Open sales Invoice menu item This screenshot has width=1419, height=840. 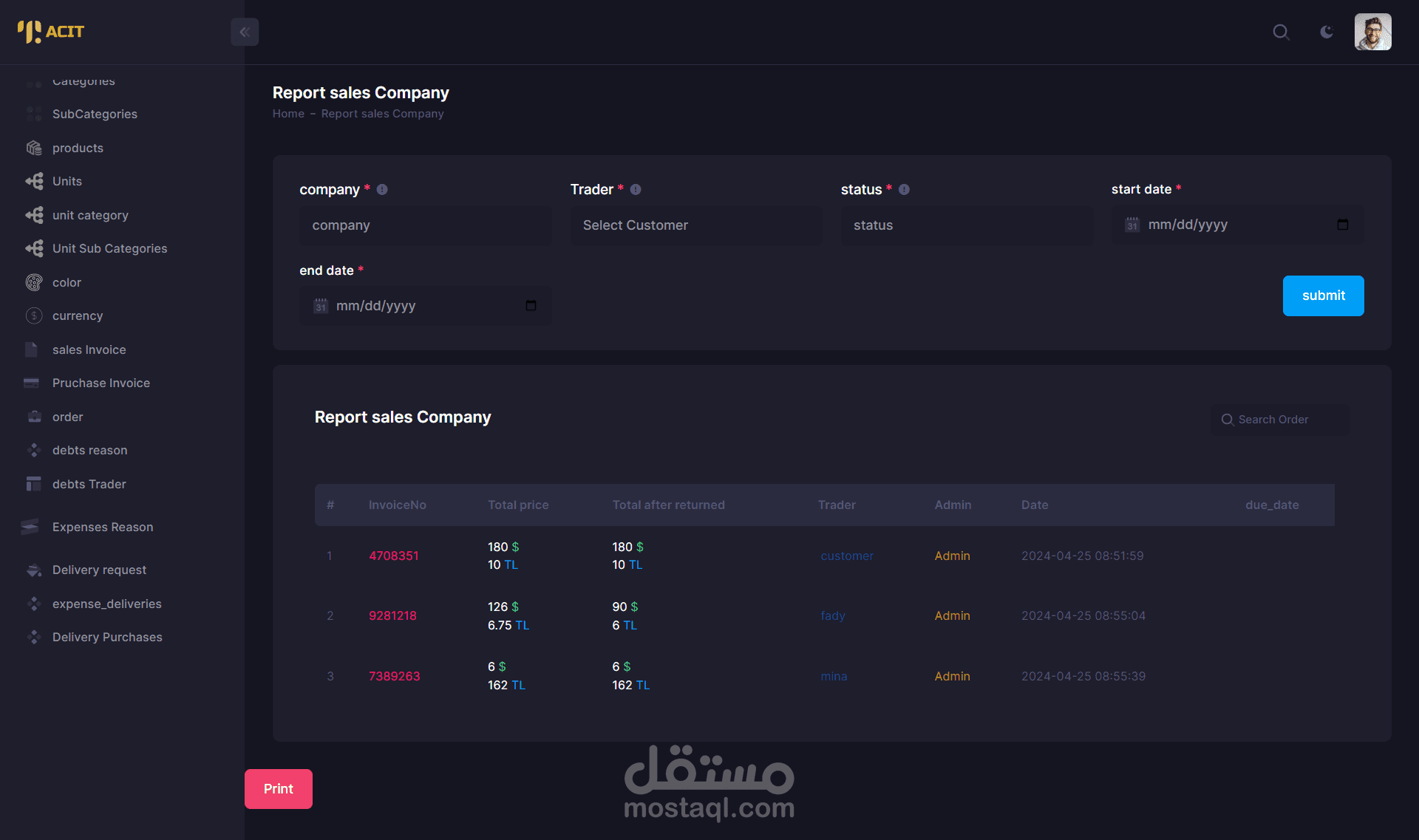pos(89,349)
